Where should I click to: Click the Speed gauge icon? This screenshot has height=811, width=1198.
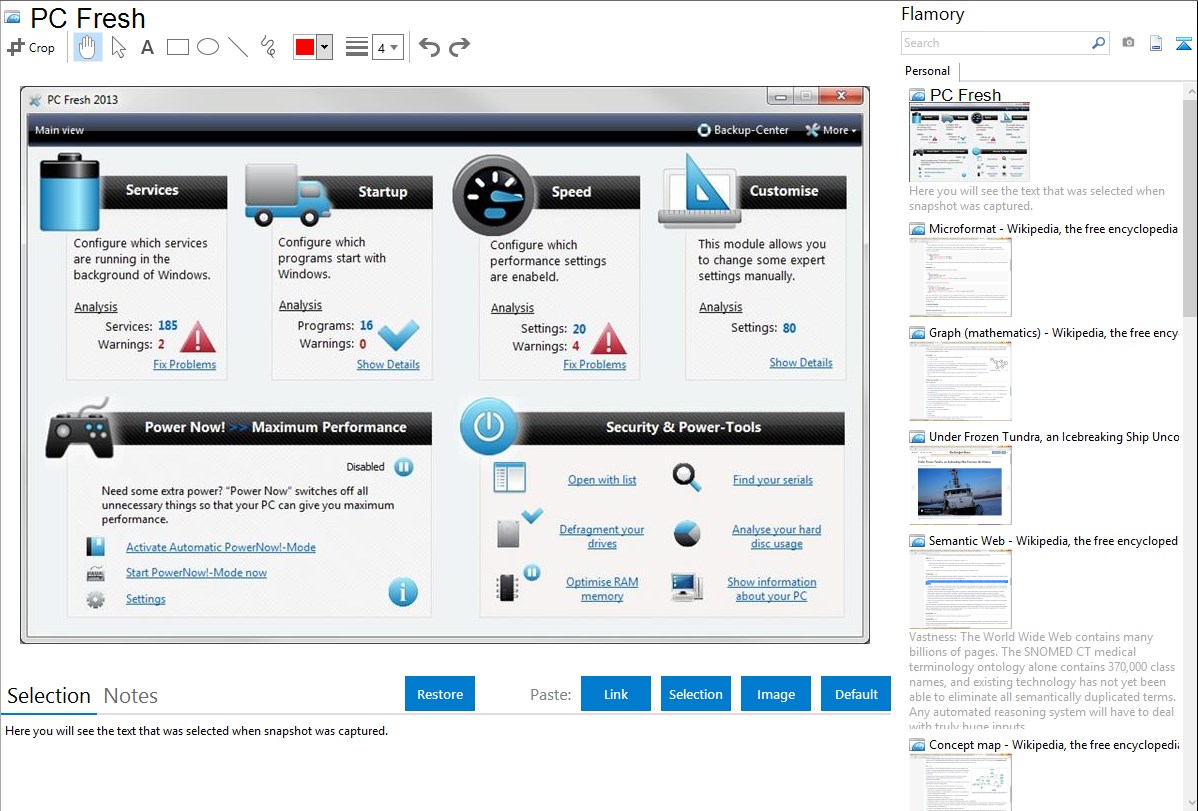(494, 195)
